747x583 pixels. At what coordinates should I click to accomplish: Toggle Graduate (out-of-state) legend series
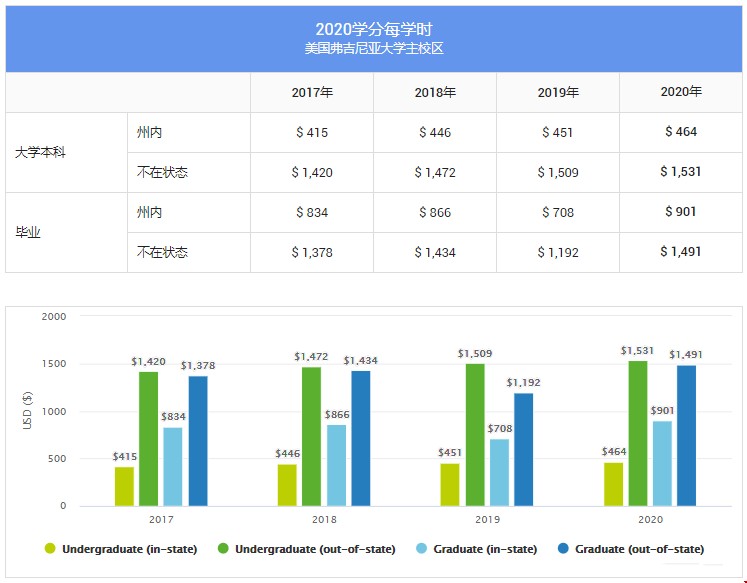pyautogui.click(x=631, y=549)
